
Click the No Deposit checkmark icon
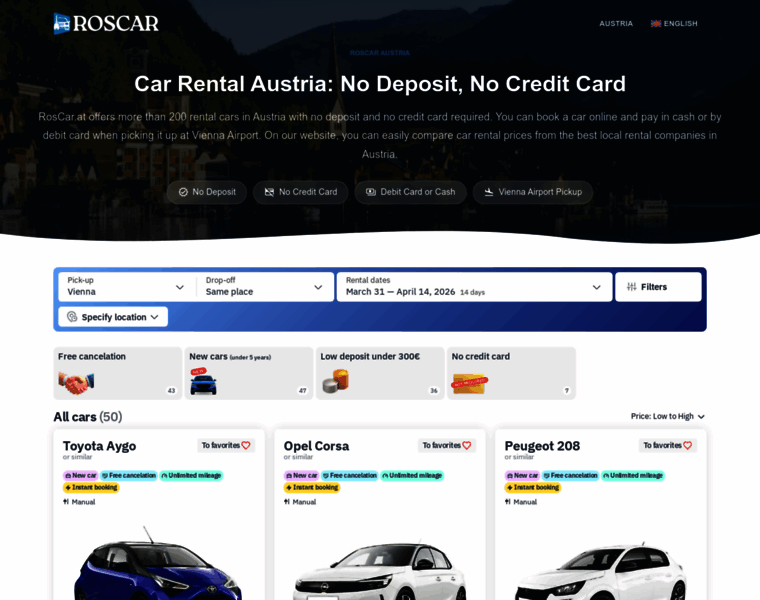(x=183, y=192)
